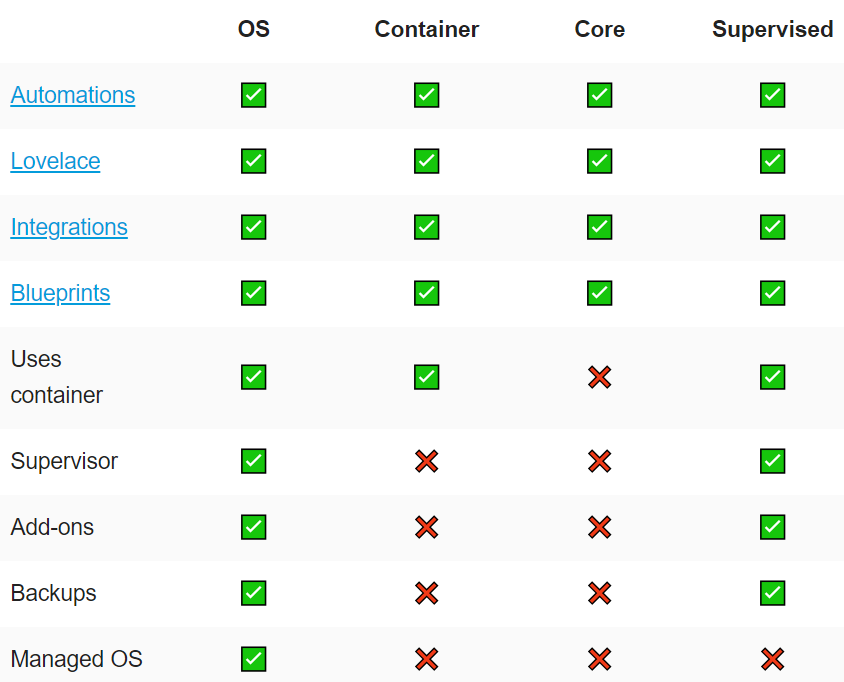The image size is (844, 682).
Task: Click the red cross for Backups under Container
Action: click(426, 594)
